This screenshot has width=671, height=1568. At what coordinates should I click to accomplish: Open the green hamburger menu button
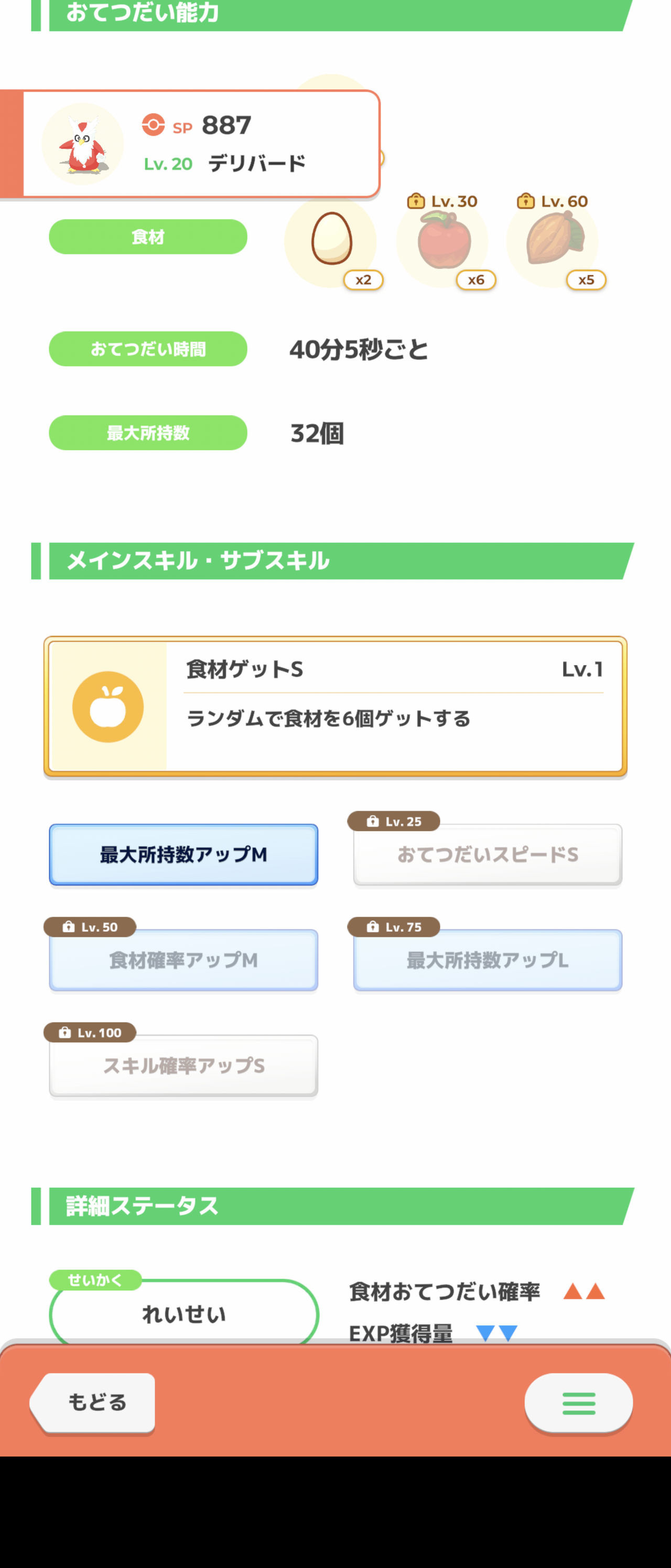pos(579,1403)
